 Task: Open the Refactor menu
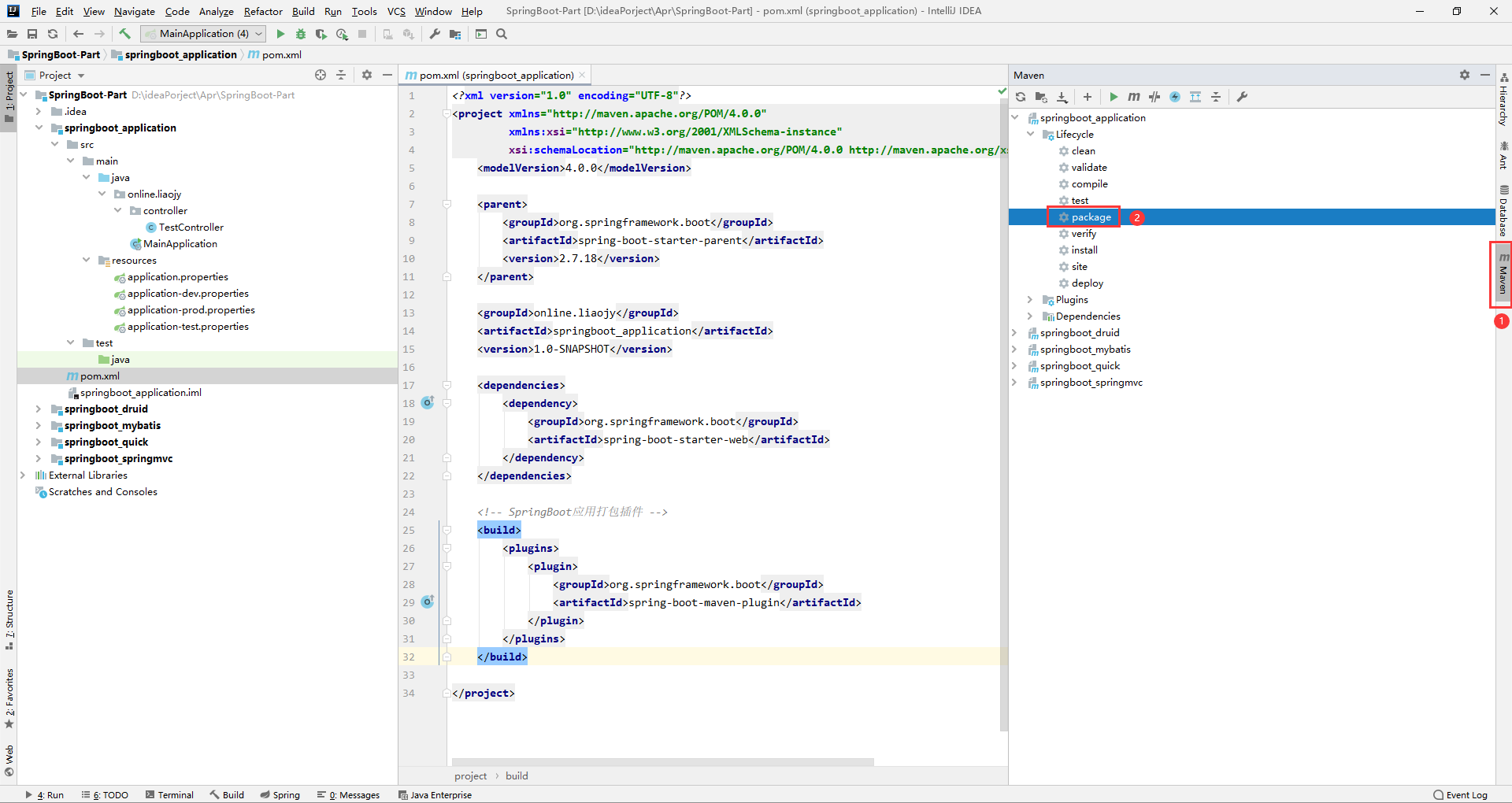pos(263,11)
